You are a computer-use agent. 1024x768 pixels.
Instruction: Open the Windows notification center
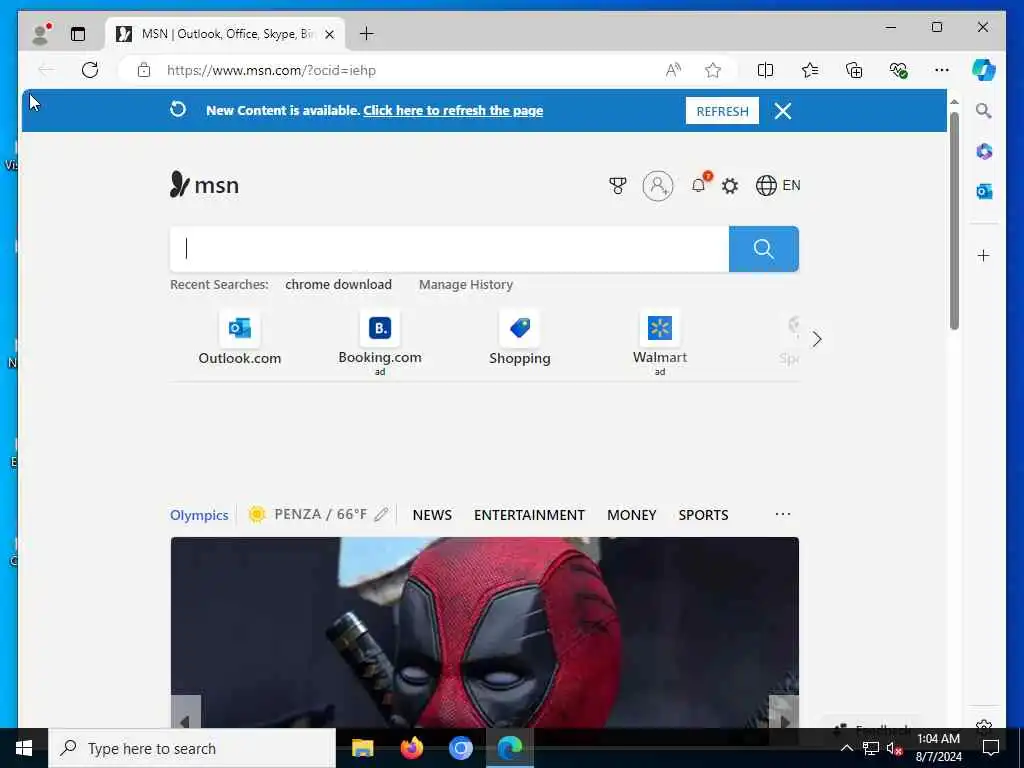(991, 748)
